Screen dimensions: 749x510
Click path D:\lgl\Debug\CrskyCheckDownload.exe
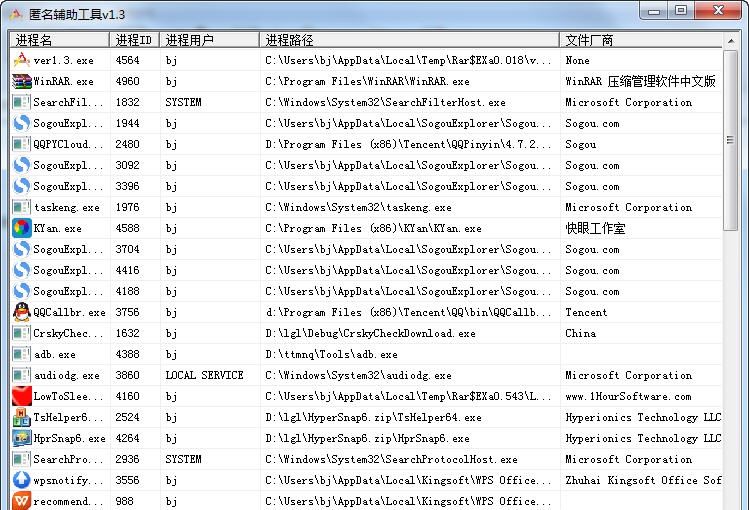click(x=370, y=333)
